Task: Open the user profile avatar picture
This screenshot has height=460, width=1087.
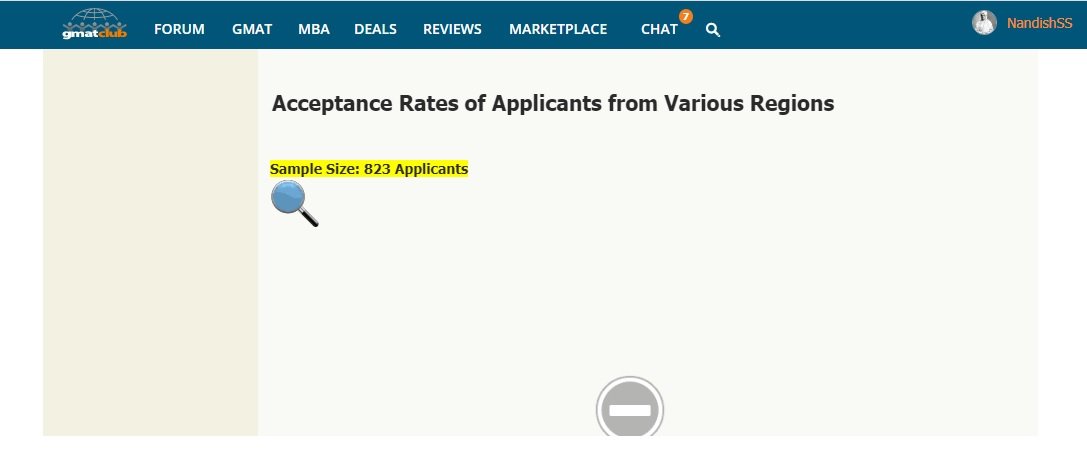Action: 984,23
